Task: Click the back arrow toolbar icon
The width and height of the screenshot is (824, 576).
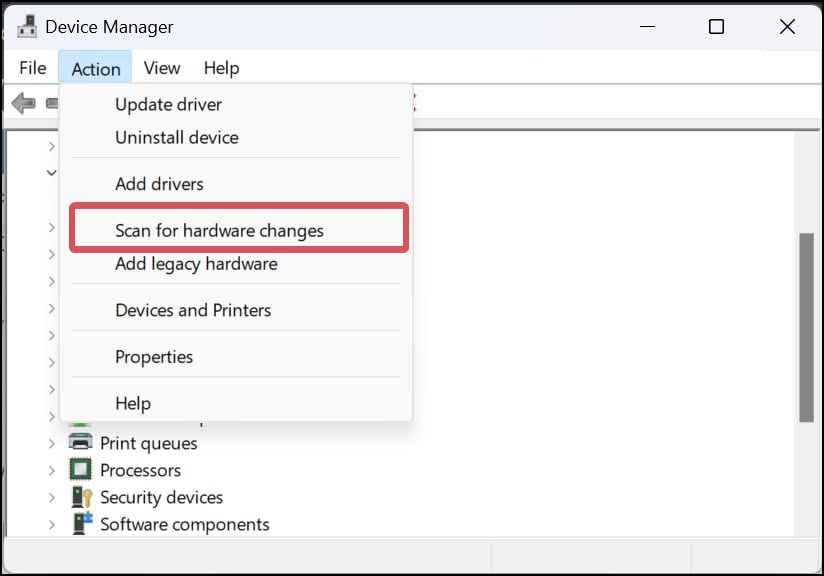Action: click(x=24, y=103)
